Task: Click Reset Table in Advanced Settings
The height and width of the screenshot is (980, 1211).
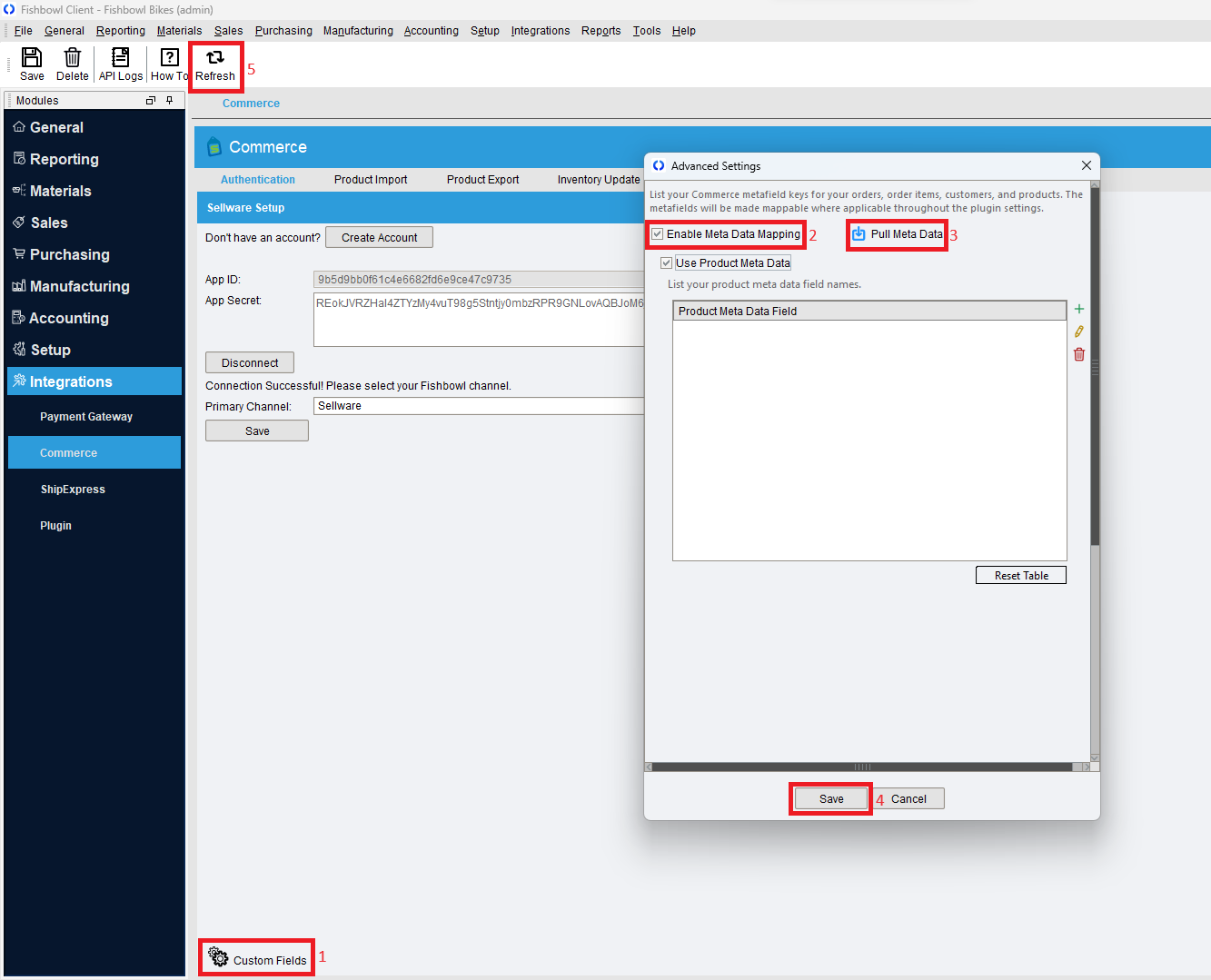Action: pyautogui.click(x=1020, y=574)
